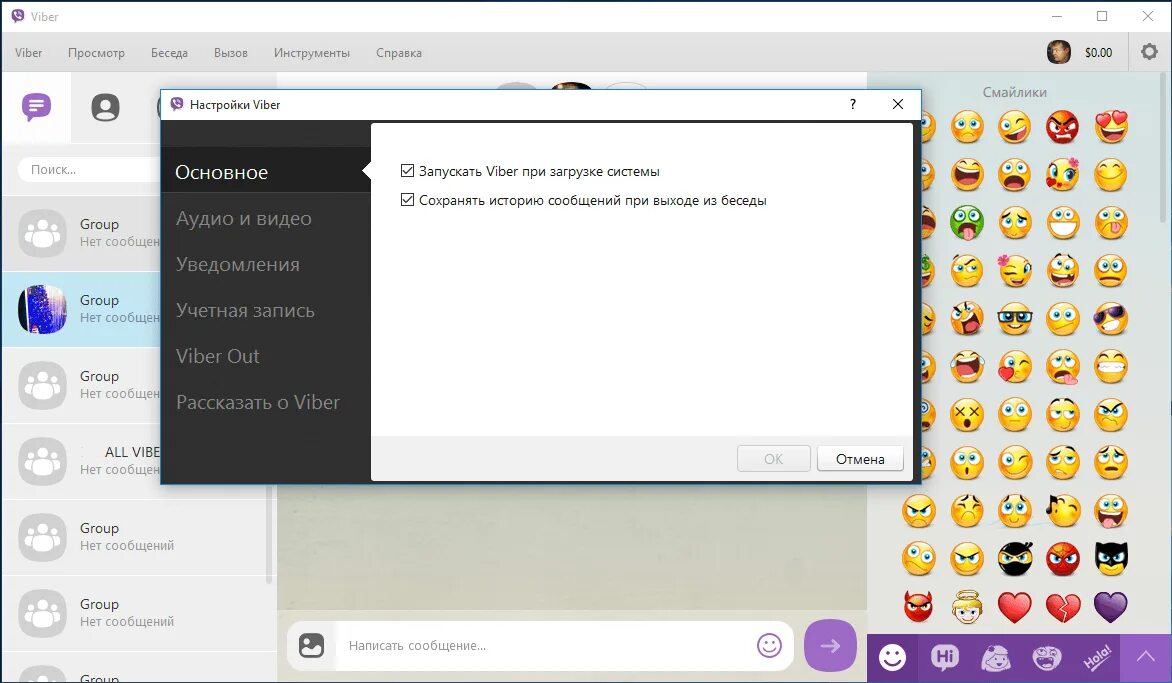Click the OK button in settings dialog

click(774, 459)
